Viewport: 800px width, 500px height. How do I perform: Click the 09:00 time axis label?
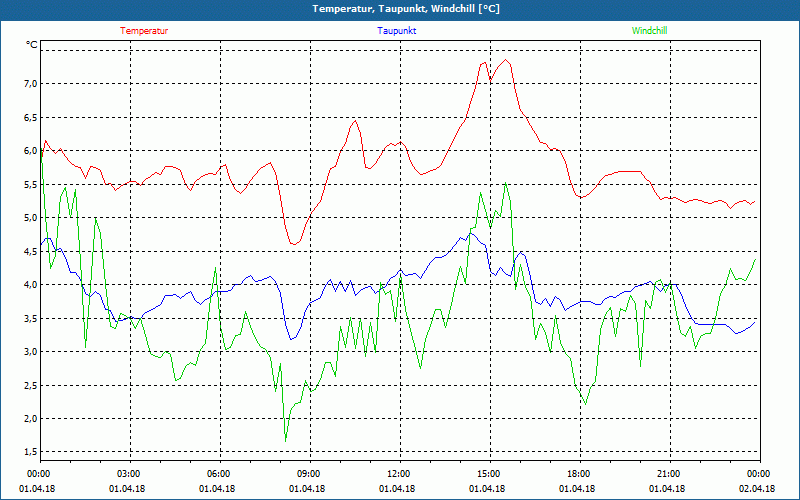click(x=309, y=474)
